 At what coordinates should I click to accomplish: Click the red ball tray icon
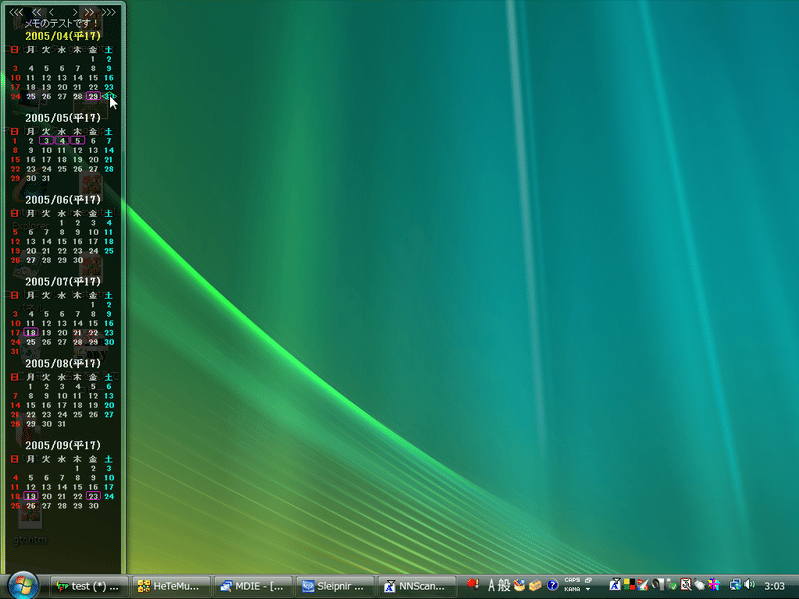[472, 584]
